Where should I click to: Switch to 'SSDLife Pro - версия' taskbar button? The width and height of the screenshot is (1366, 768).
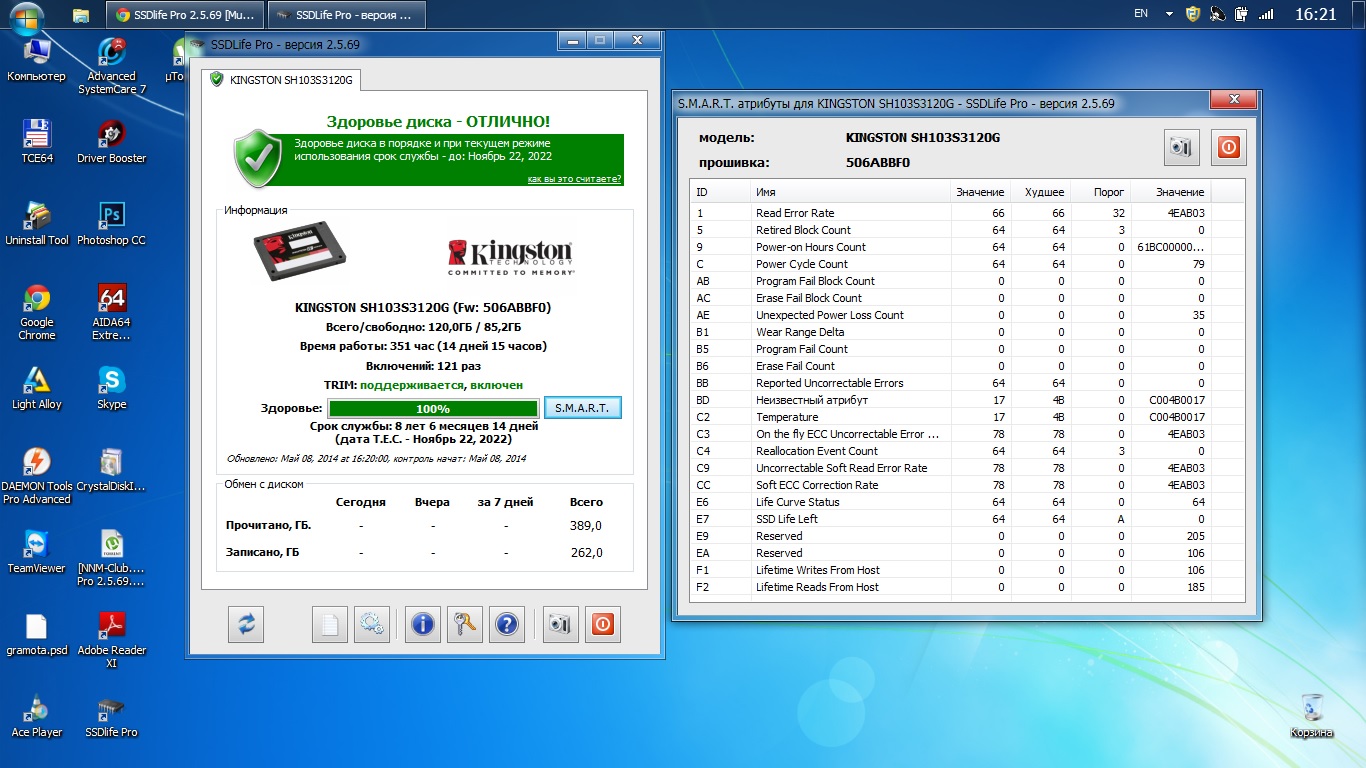click(x=347, y=15)
